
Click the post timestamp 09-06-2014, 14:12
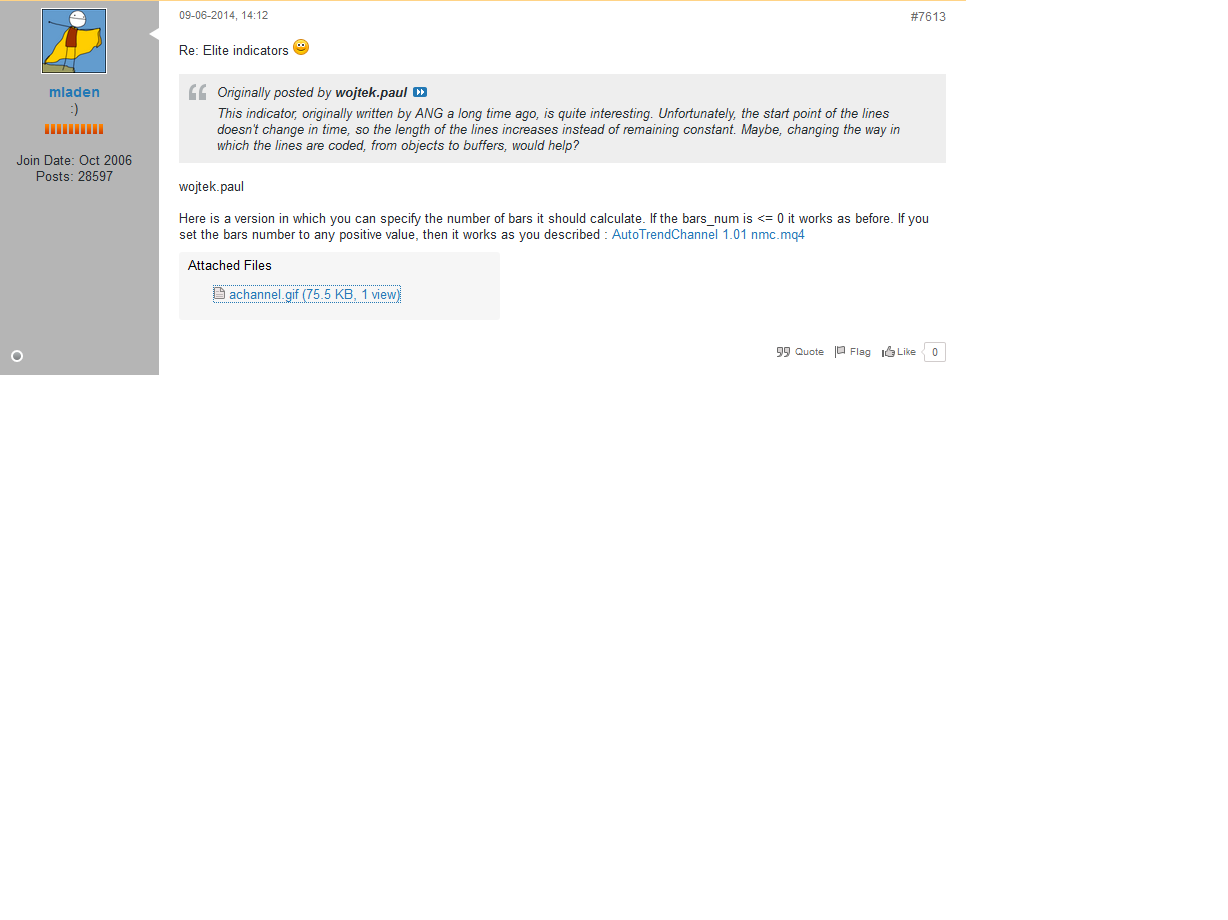point(224,16)
